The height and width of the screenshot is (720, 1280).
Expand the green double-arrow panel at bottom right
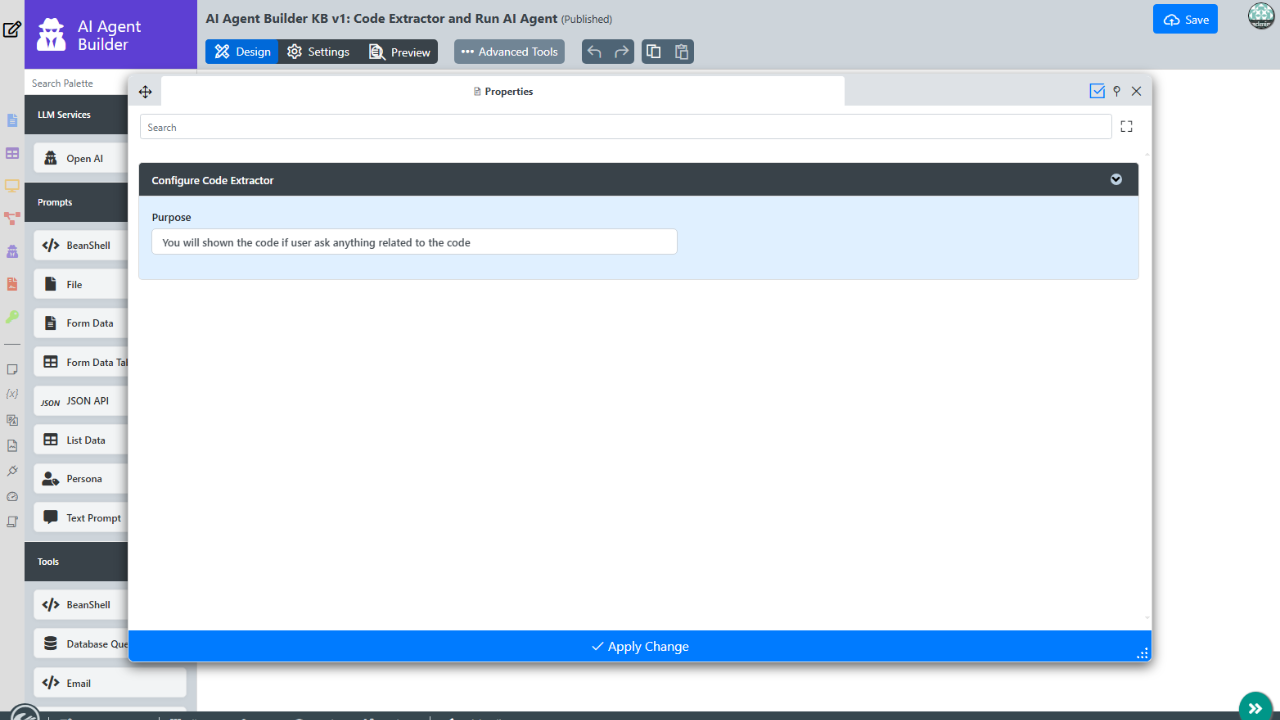pyautogui.click(x=1255, y=707)
